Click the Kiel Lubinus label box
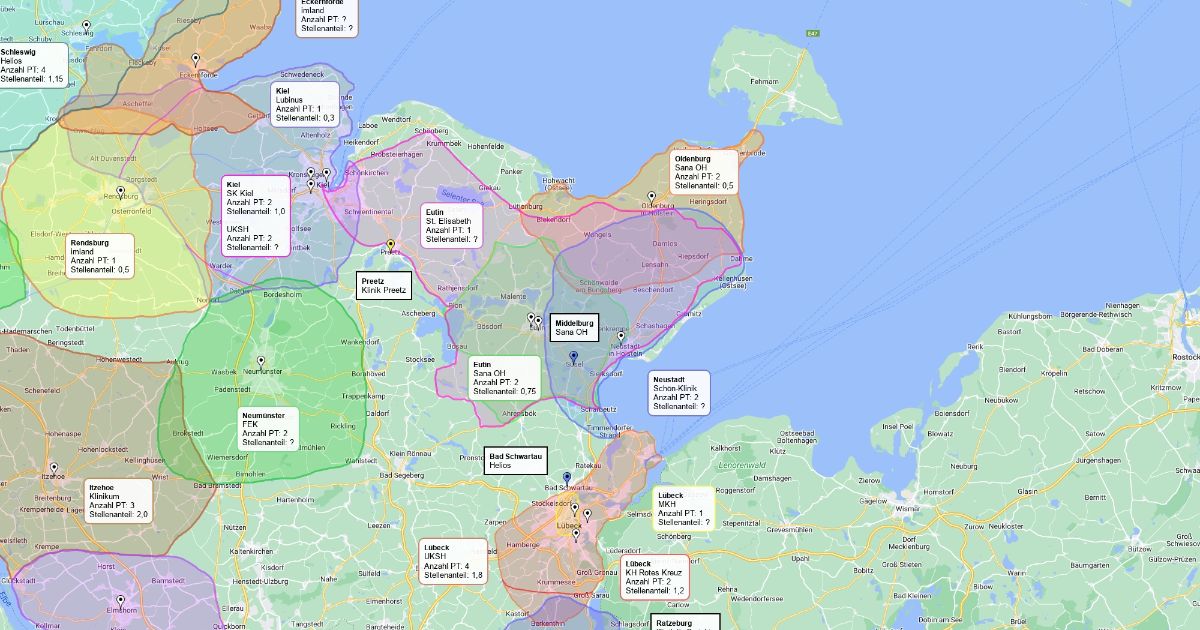 click(304, 105)
